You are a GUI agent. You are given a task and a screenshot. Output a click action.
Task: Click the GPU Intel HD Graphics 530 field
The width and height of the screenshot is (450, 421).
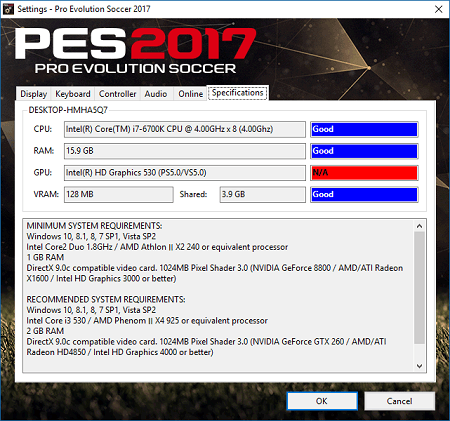[185, 173]
